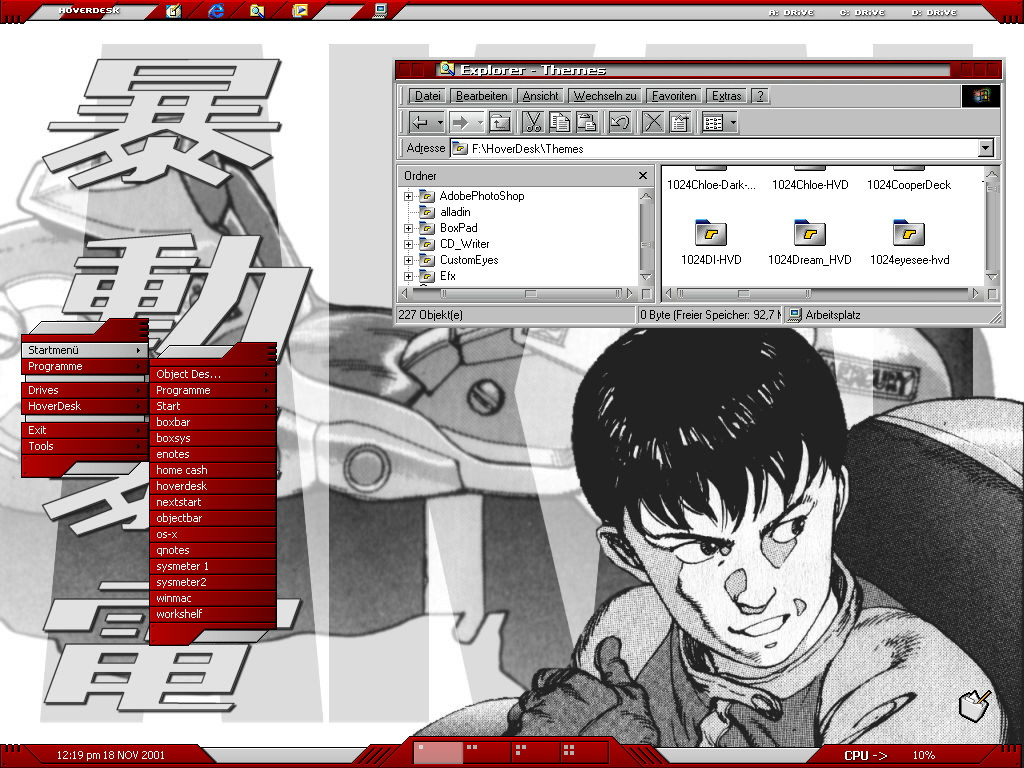Open the Extras menu
The height and width of the screenshot is (768, 1024).
(x=726, y=96)
